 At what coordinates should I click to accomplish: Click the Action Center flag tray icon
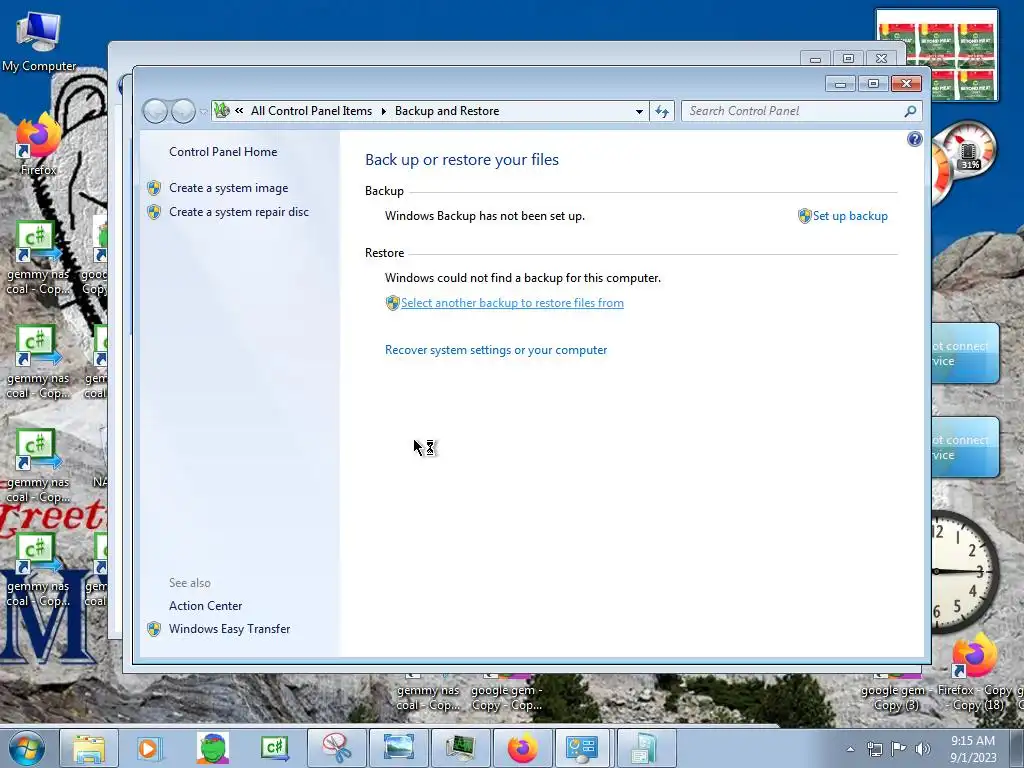[x=899, y=749]
